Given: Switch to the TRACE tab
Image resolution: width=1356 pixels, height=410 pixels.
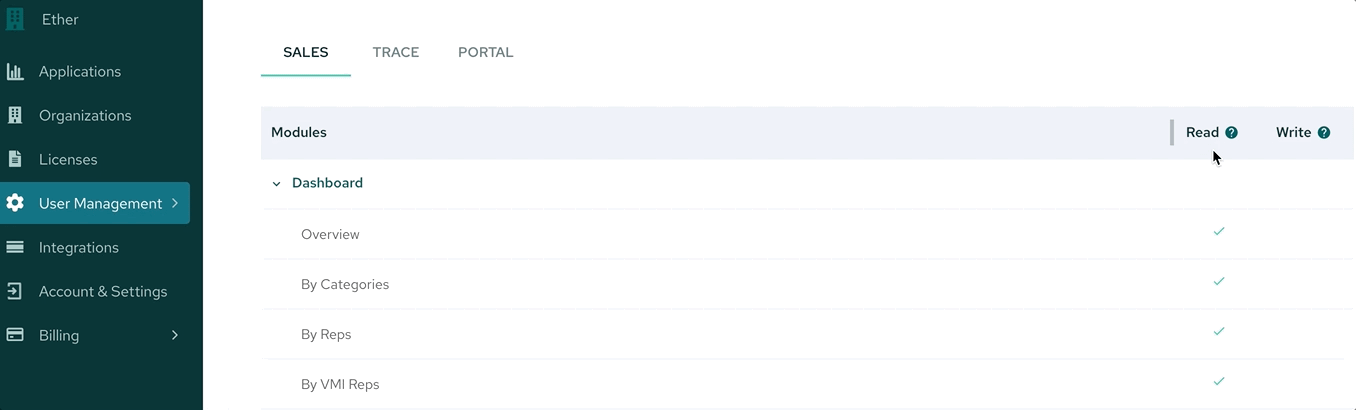Looking at the screenshot, I should [396, 52].
